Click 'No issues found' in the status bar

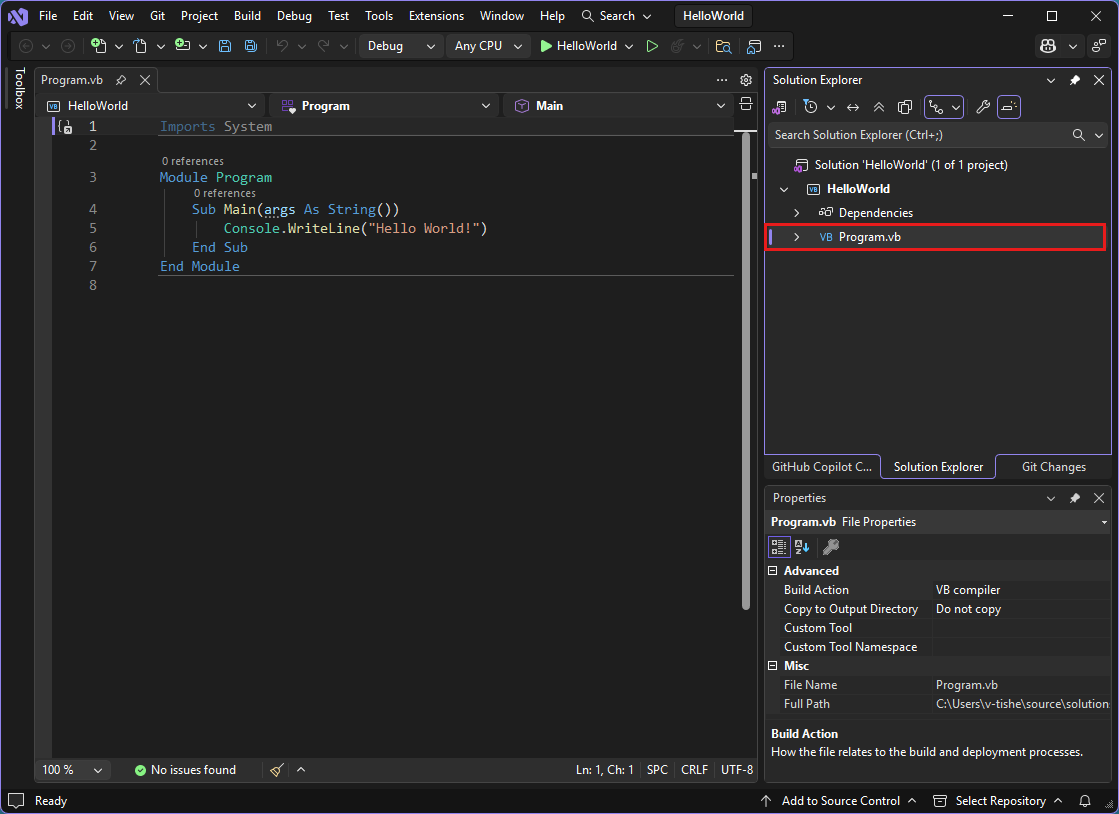(185, 769)
